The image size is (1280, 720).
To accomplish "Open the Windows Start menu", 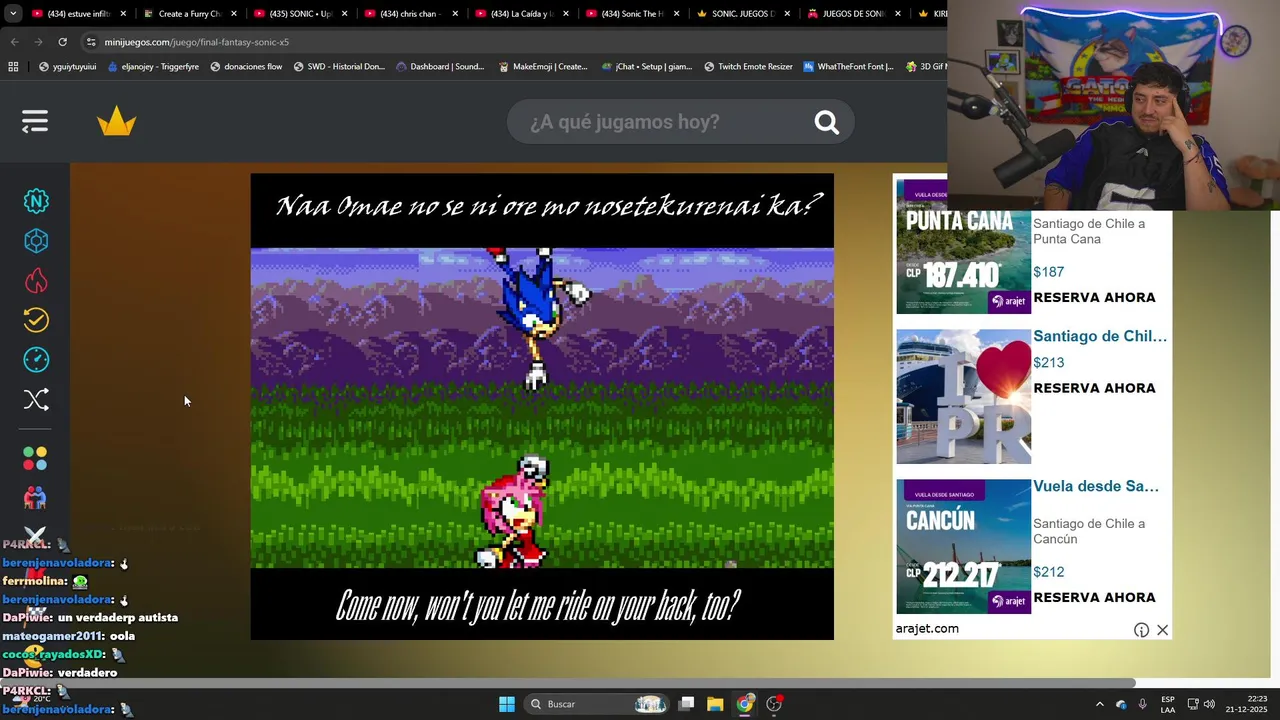I will (x=507, y=704).
